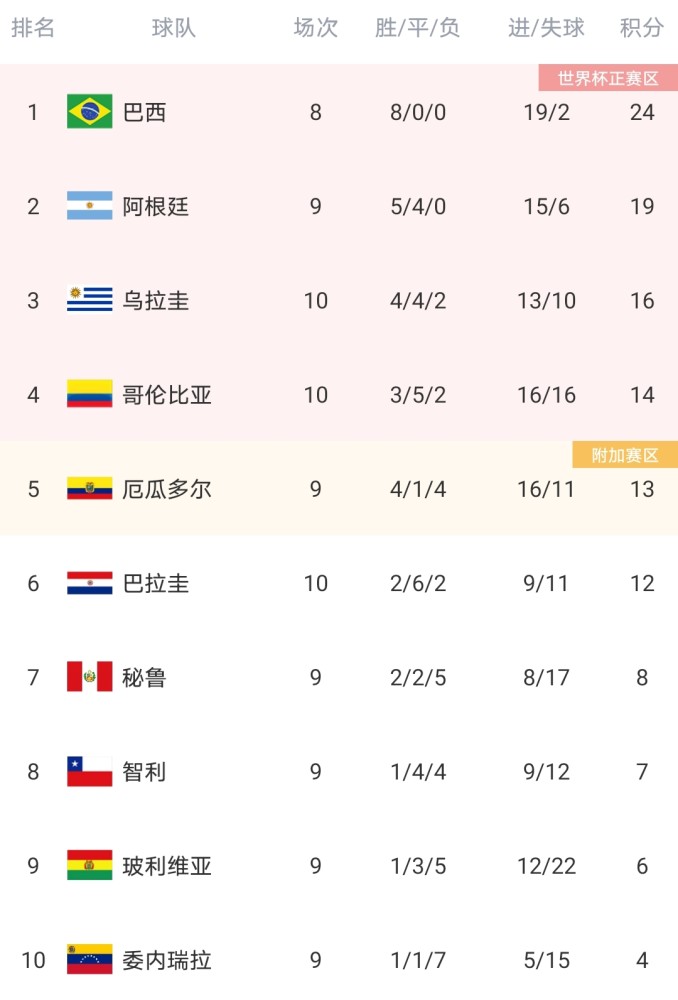Open the 巴西 team name link
This screenshot has height=1000, width=678.
144,112
